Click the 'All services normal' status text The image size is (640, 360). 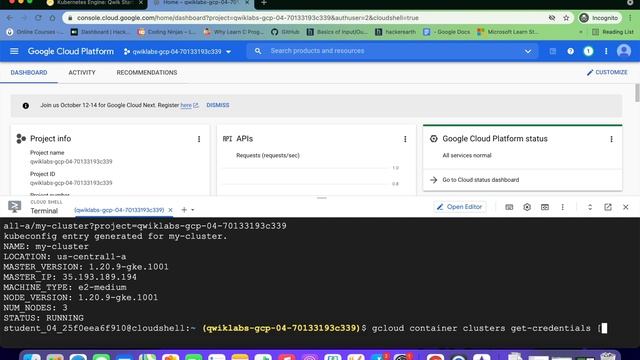coord(467,156)
